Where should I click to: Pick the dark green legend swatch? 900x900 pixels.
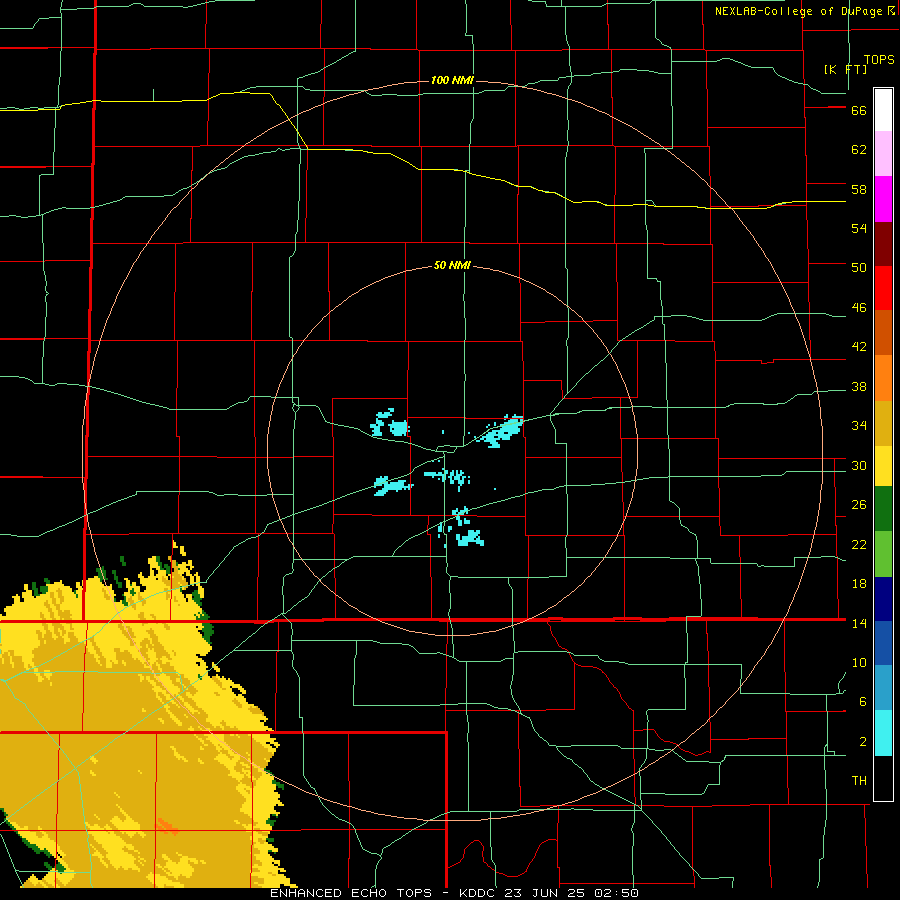(883, 509)
